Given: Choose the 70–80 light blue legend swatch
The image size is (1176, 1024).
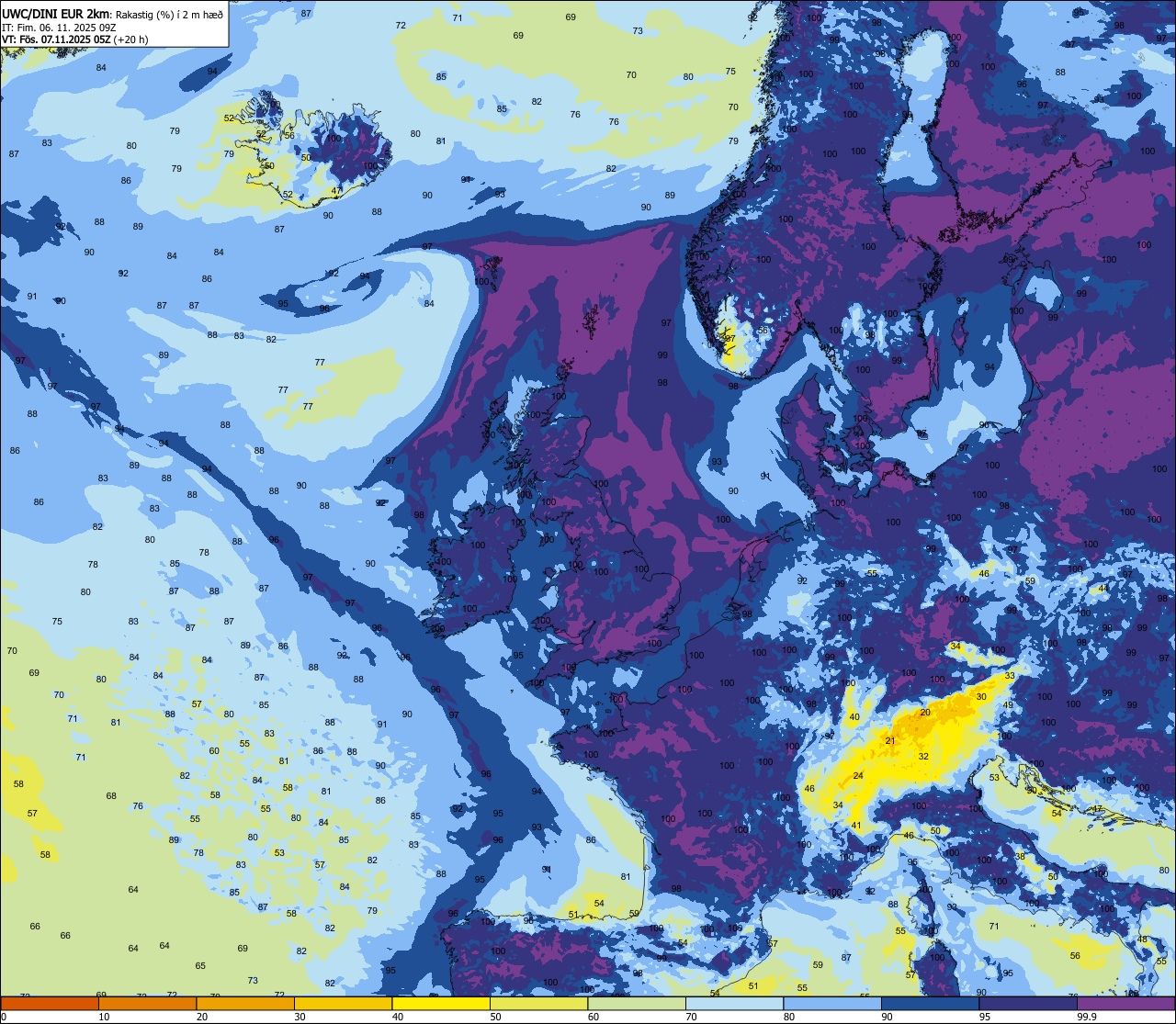Looking at the screenshot, I should [x=734, y=1004].
